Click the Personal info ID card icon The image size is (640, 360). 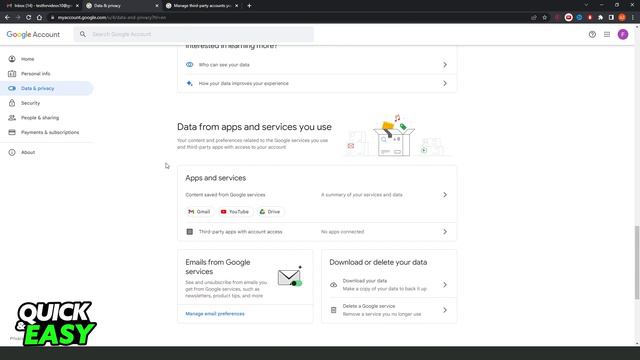pyautogui.click(x=12, y=73)
